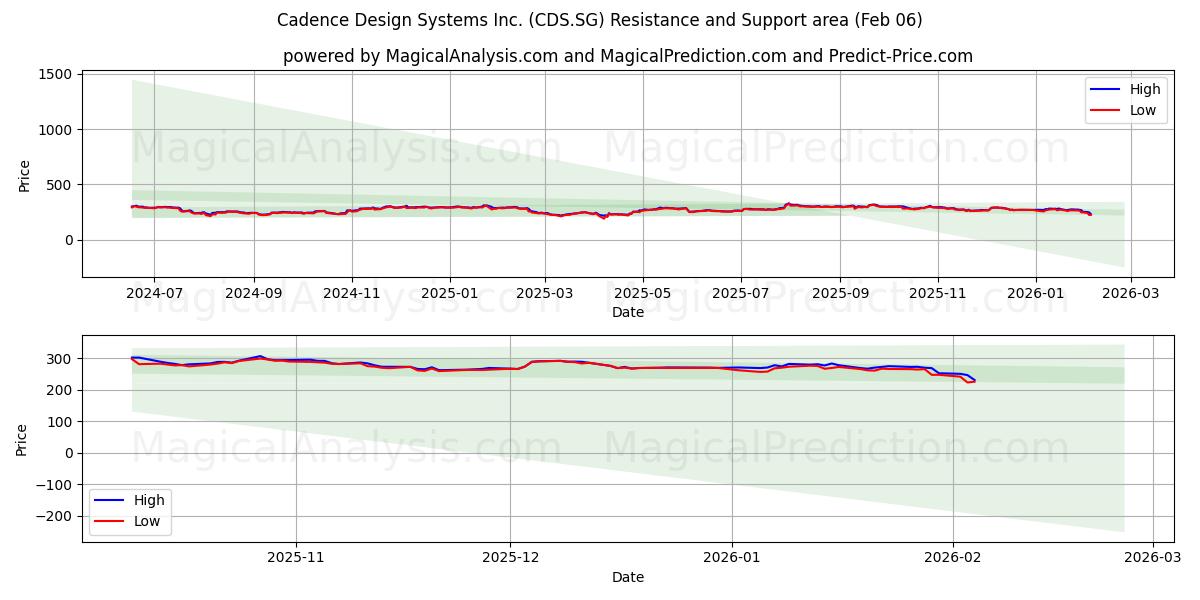The height and width of the screenshot is (600, 1200).
Task: Click the 1500 price tick label
Action: pos(54,74)
